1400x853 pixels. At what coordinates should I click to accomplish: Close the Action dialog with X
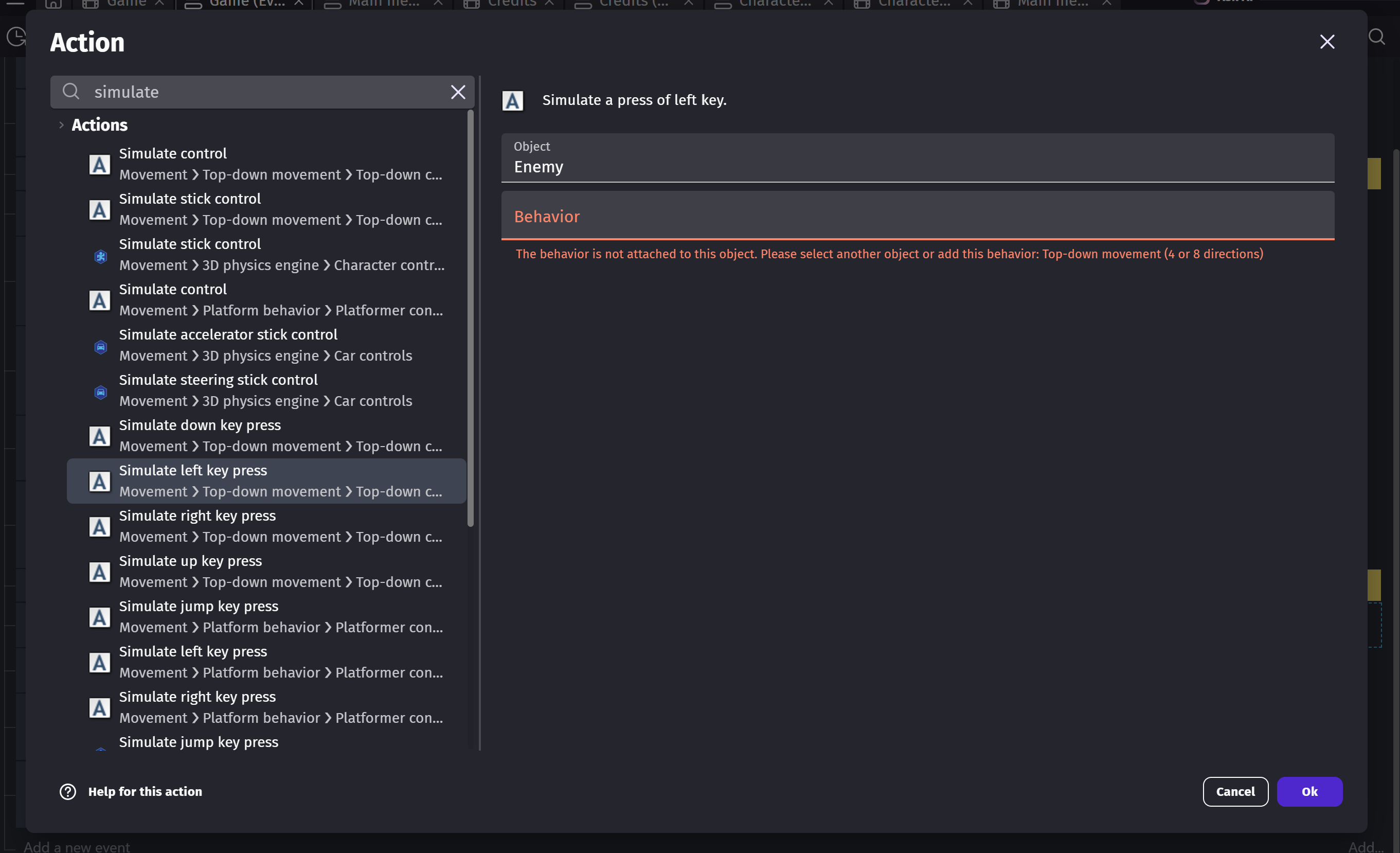1326,42
